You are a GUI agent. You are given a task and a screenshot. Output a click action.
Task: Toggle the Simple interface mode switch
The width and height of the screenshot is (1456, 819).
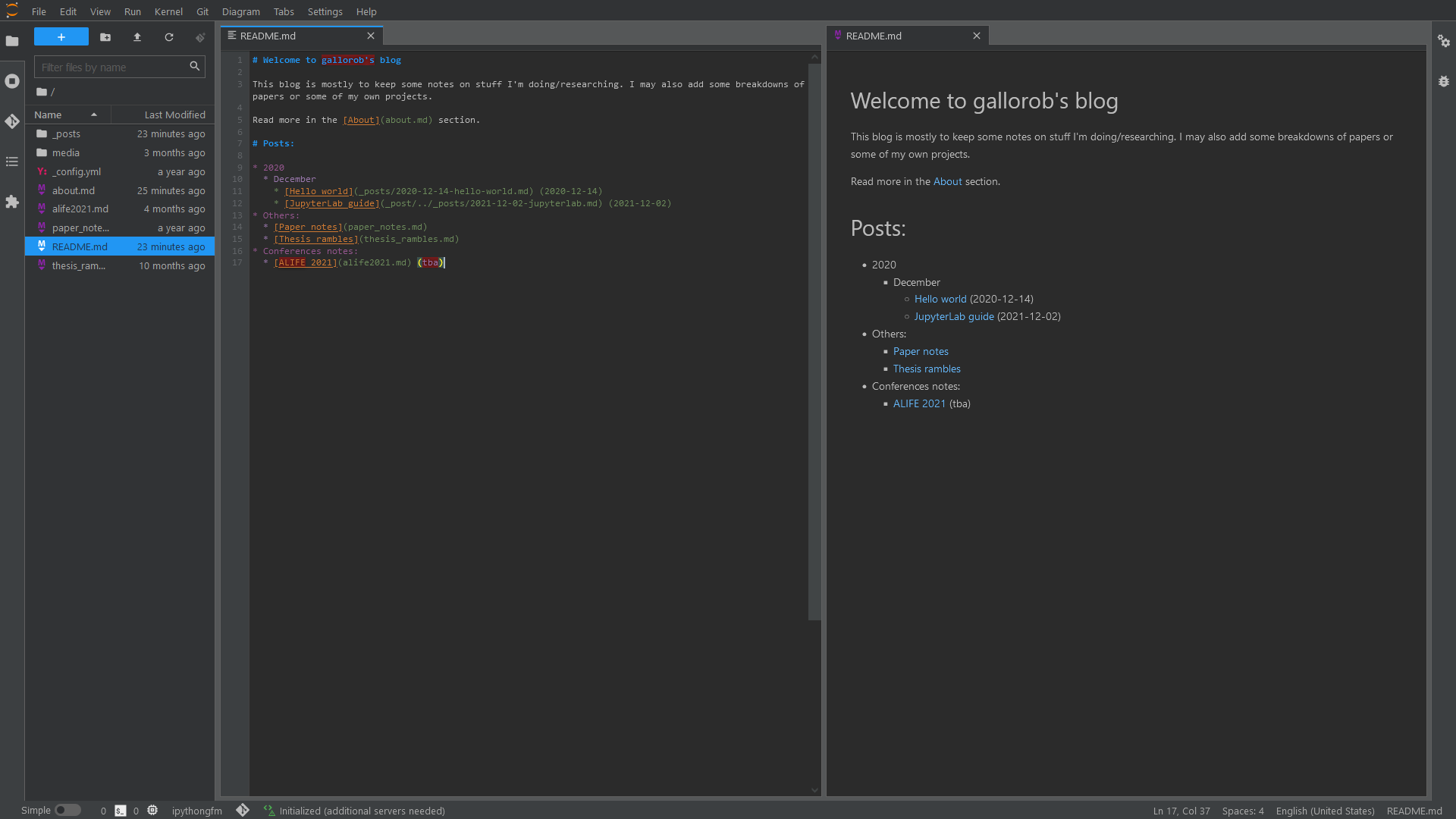click(x=67, y=810)
